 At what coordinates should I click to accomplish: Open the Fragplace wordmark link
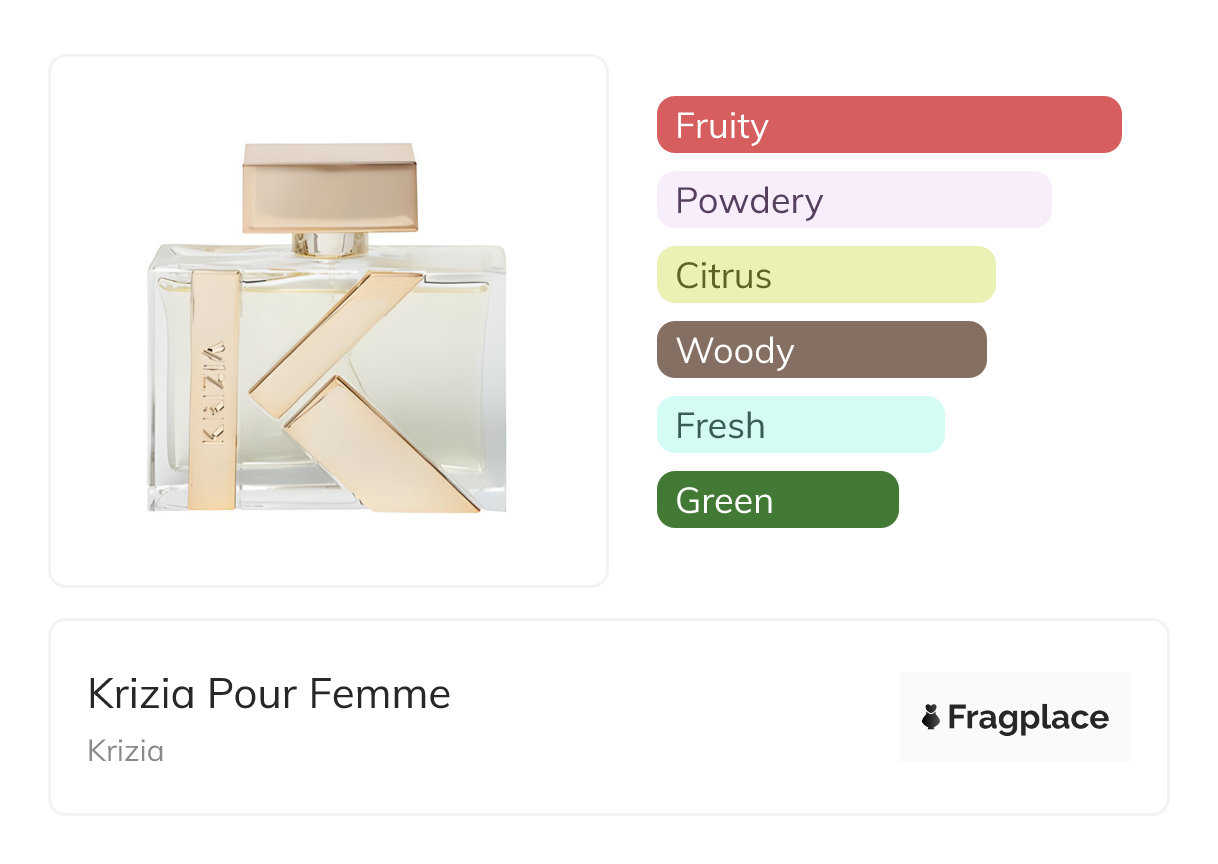pos(1027,717)
